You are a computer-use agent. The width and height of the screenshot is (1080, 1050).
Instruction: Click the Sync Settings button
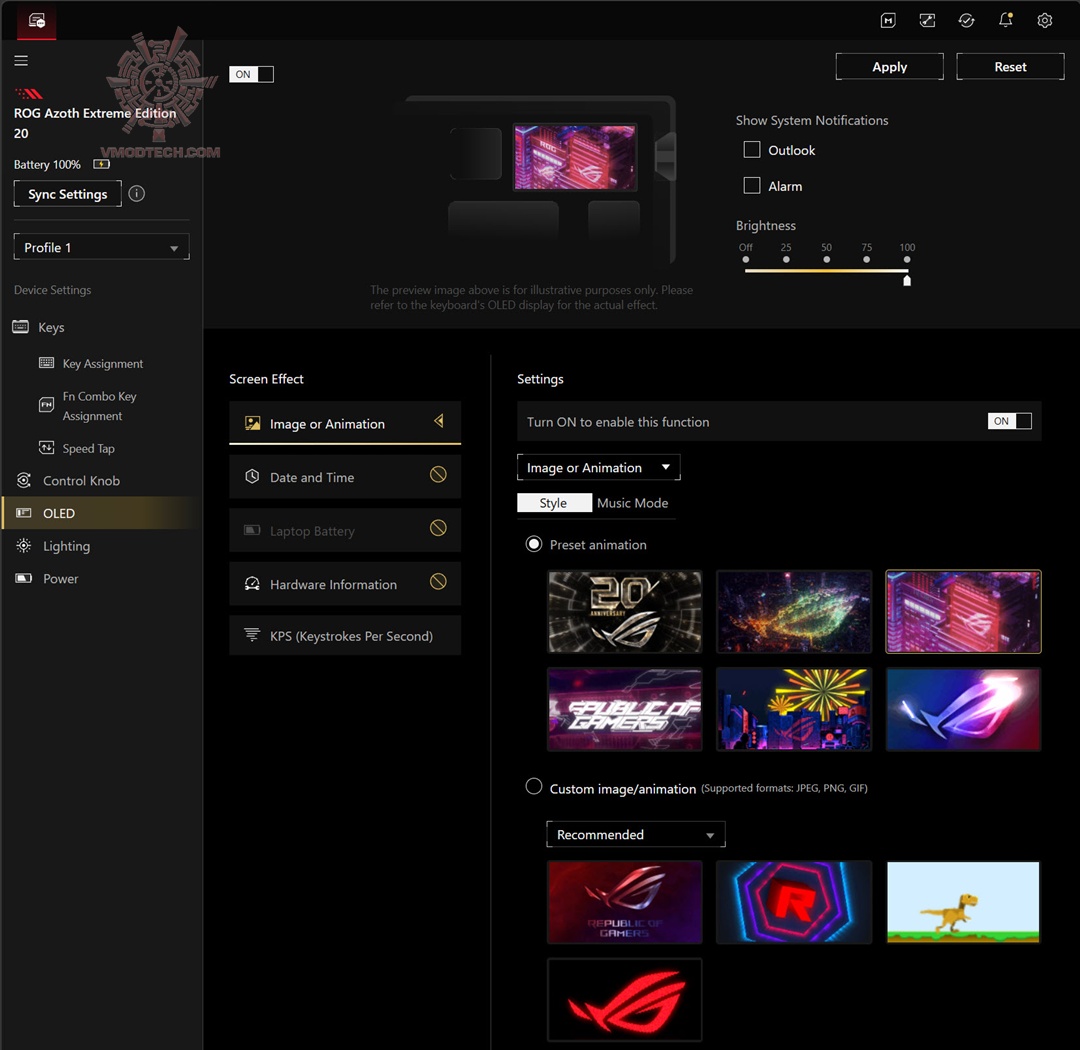pyautogui.click(x=68, y=194)
